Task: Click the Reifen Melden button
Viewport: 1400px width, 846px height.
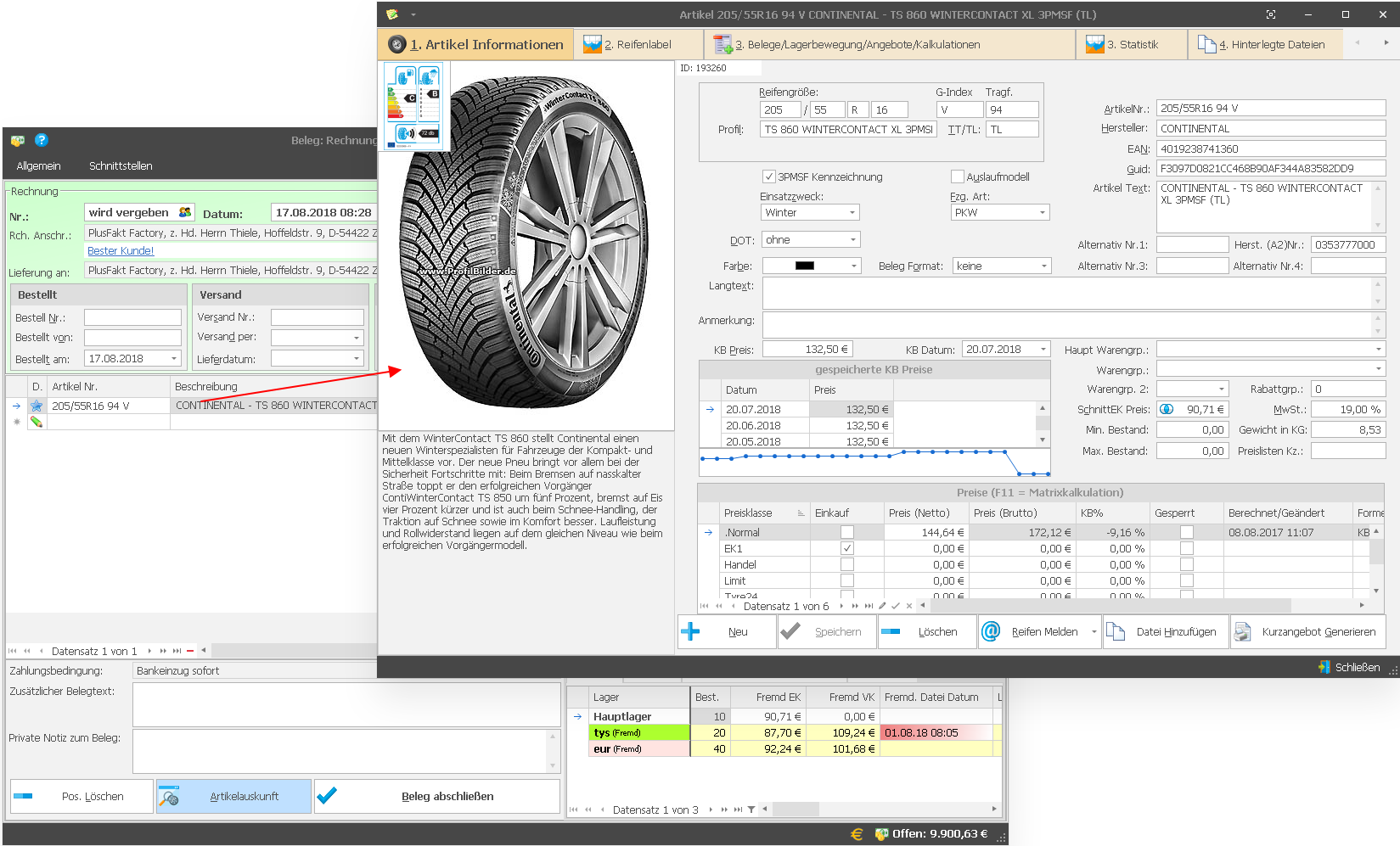Action: tap(1040, 631)
